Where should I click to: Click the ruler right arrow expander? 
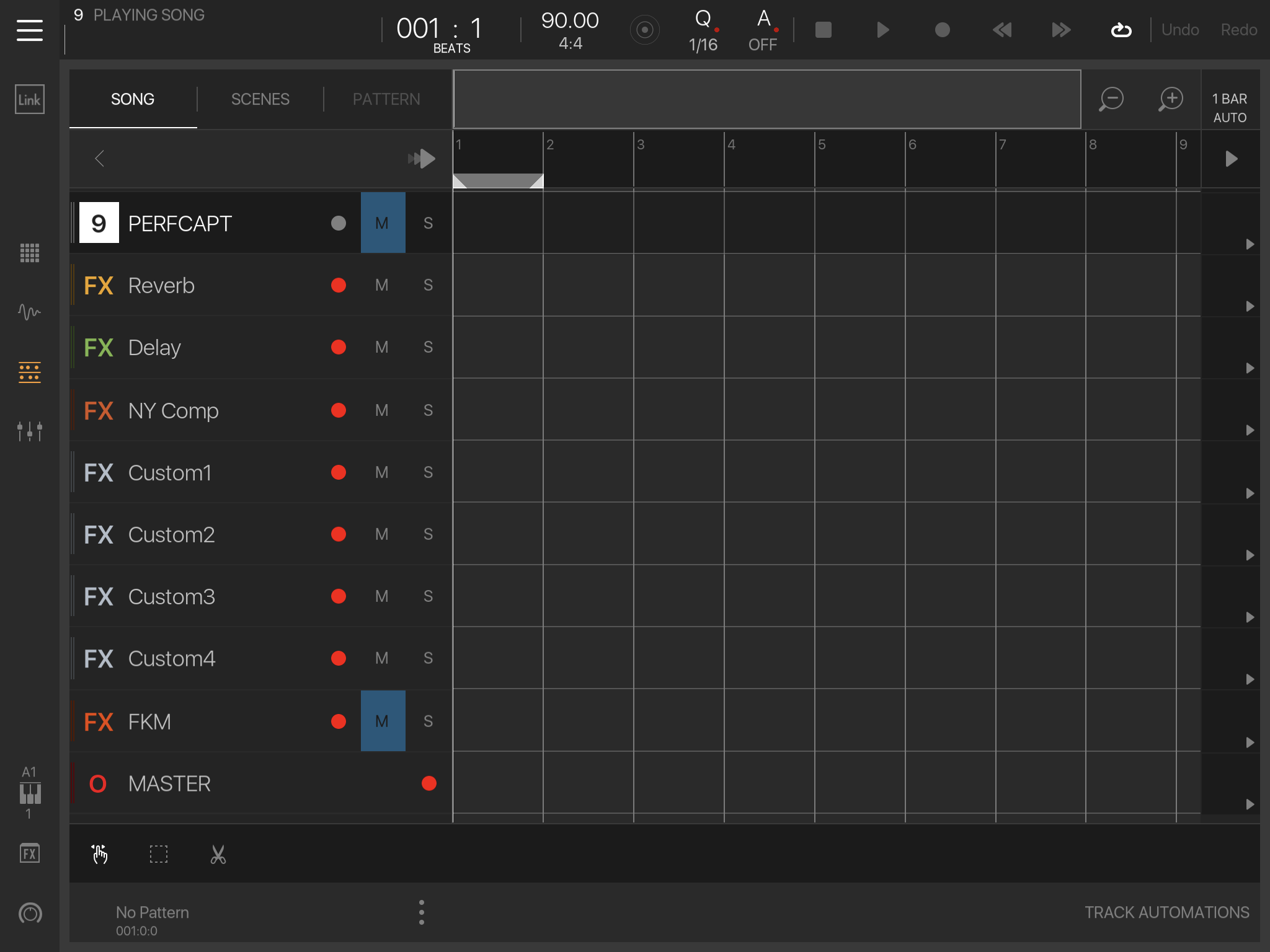tap(1232, 159)
